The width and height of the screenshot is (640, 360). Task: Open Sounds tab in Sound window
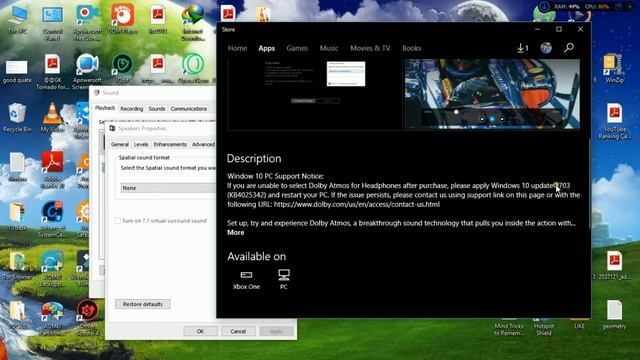[x=157, y=109]
